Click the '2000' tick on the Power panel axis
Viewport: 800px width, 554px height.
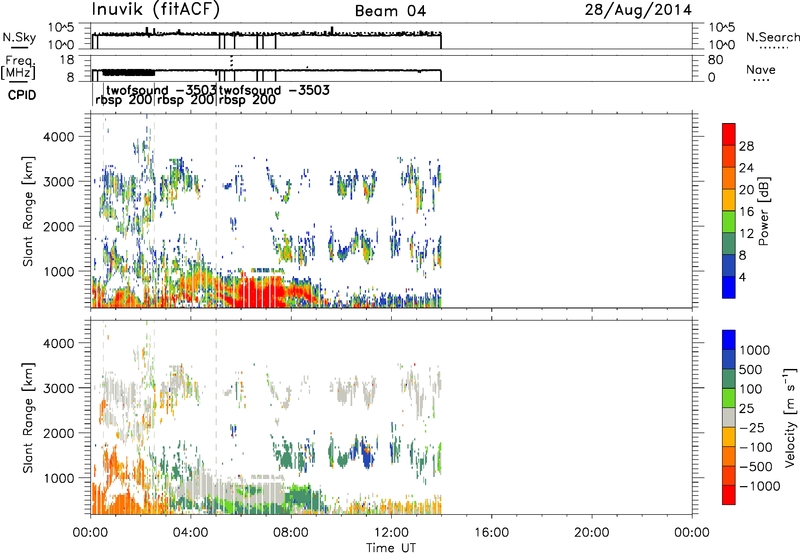pyautogui.click(x=58, y=226)
